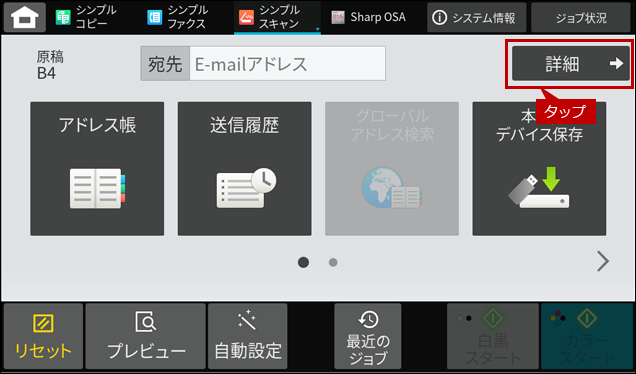Open 送信履歴 sending history tile

pyautogui.click(x=245, y=169)
